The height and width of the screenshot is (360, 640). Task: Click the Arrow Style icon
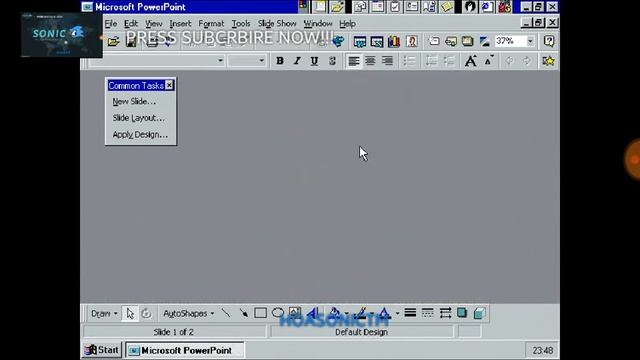pyautogui.click(x=445, y=313)
